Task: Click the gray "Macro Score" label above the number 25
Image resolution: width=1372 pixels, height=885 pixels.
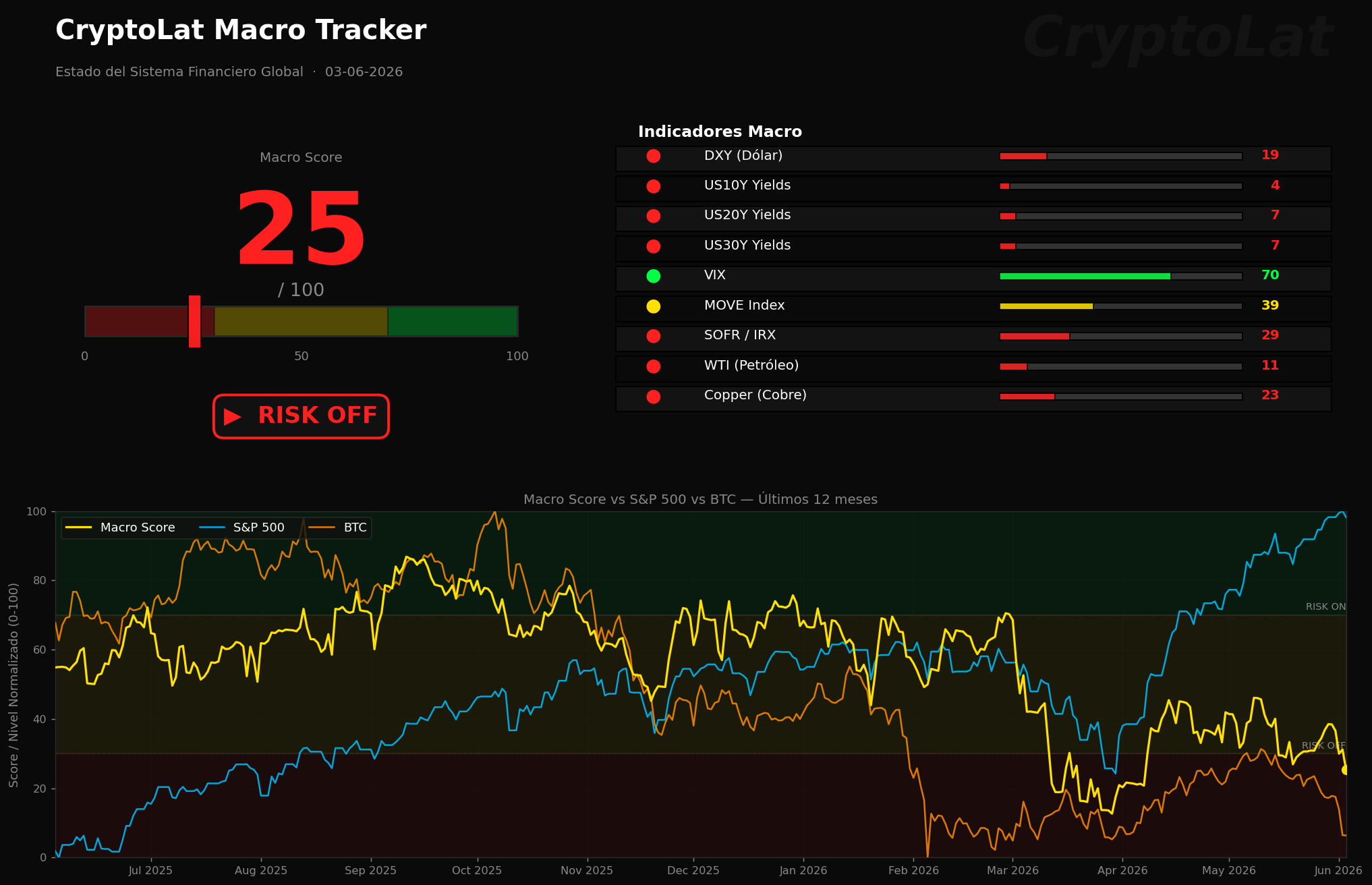Action: 301,158
